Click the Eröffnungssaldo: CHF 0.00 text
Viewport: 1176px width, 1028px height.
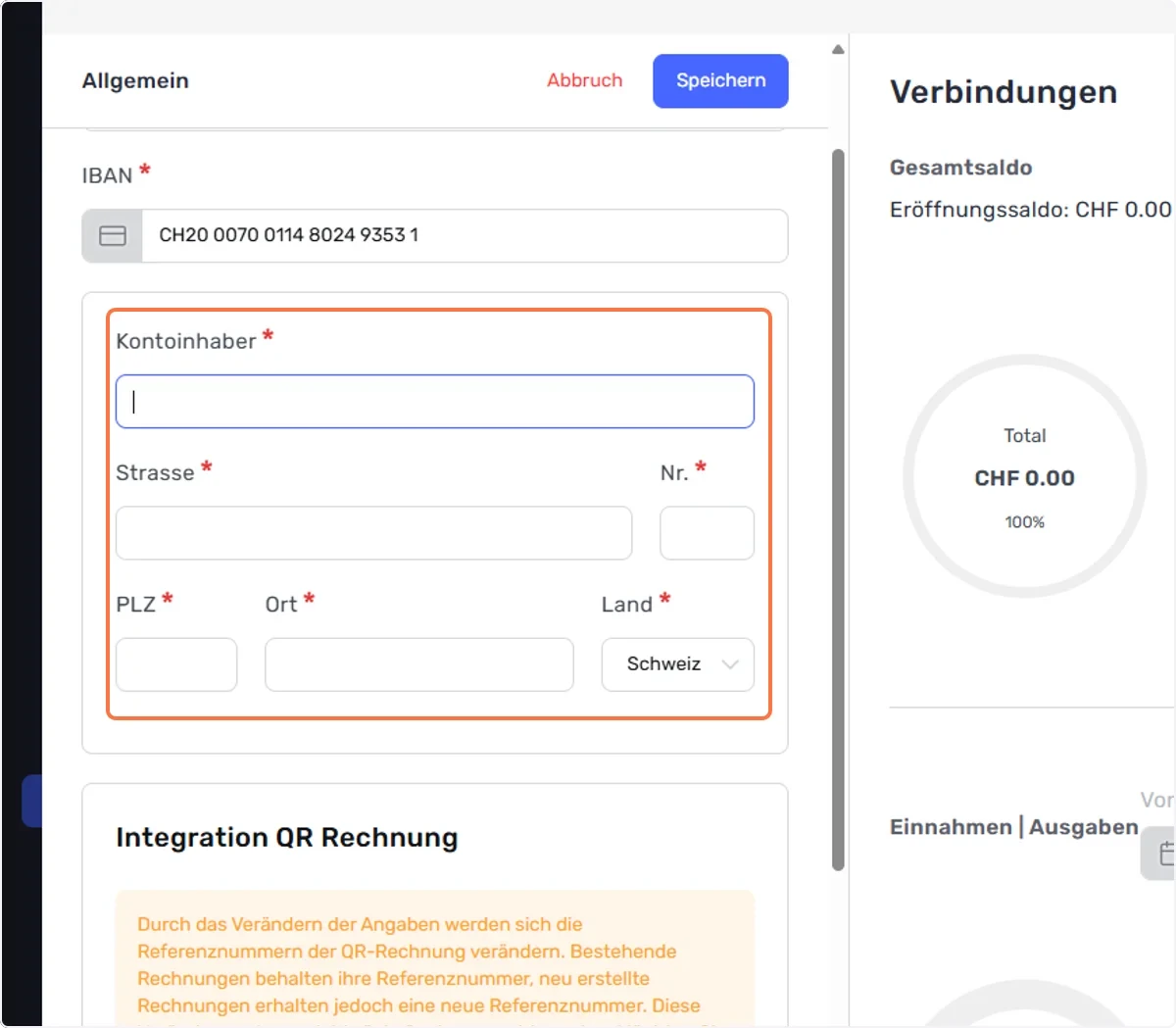click(x=1030, y=210)
